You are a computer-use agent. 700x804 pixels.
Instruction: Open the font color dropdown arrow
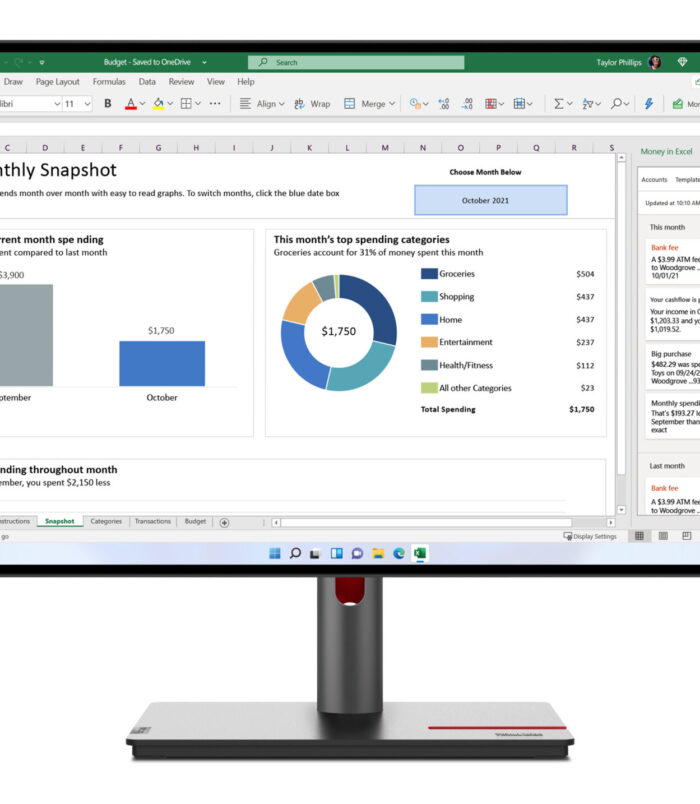[x=143, y=104]
